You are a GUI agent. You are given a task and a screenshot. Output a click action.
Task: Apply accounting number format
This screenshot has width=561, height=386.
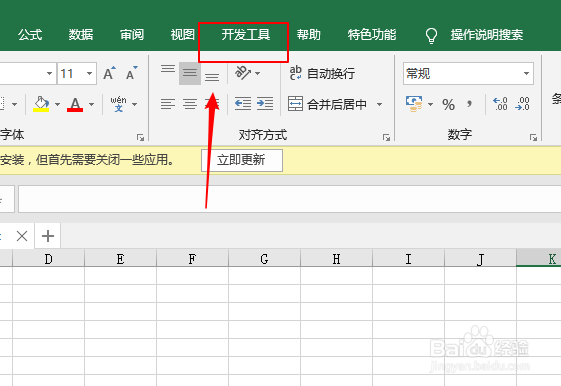(414, 104)
